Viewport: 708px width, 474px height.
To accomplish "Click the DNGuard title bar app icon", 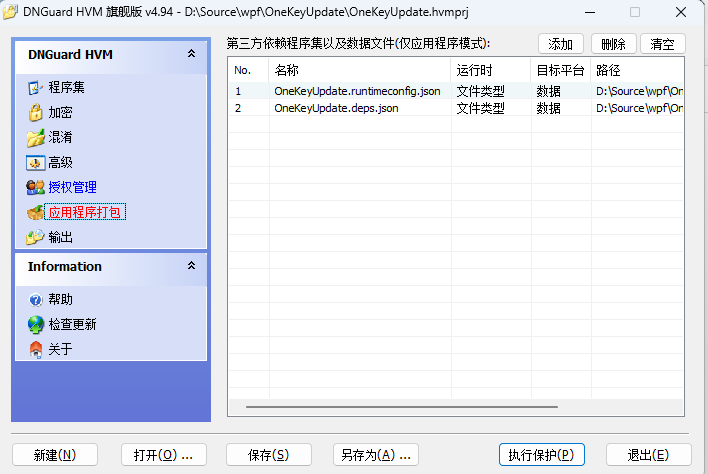I will 10,12.
